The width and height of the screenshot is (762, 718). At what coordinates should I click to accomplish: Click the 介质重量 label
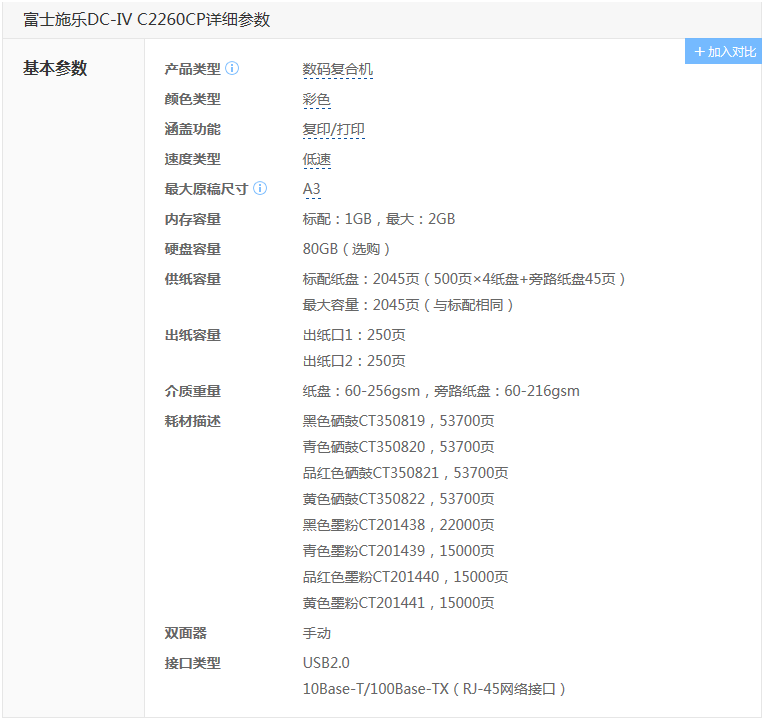pos(193,391)
